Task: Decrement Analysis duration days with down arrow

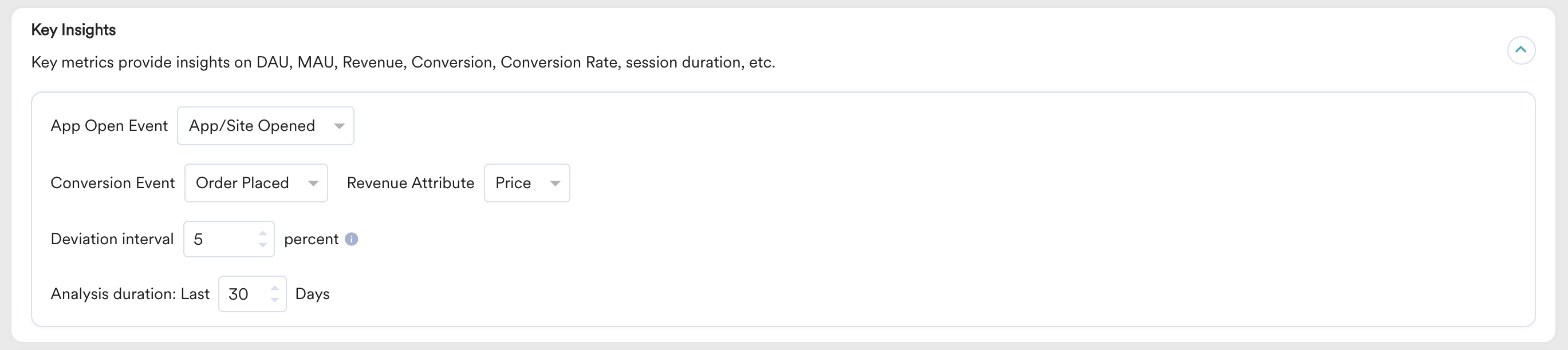Action: click(x=274, y=300)
